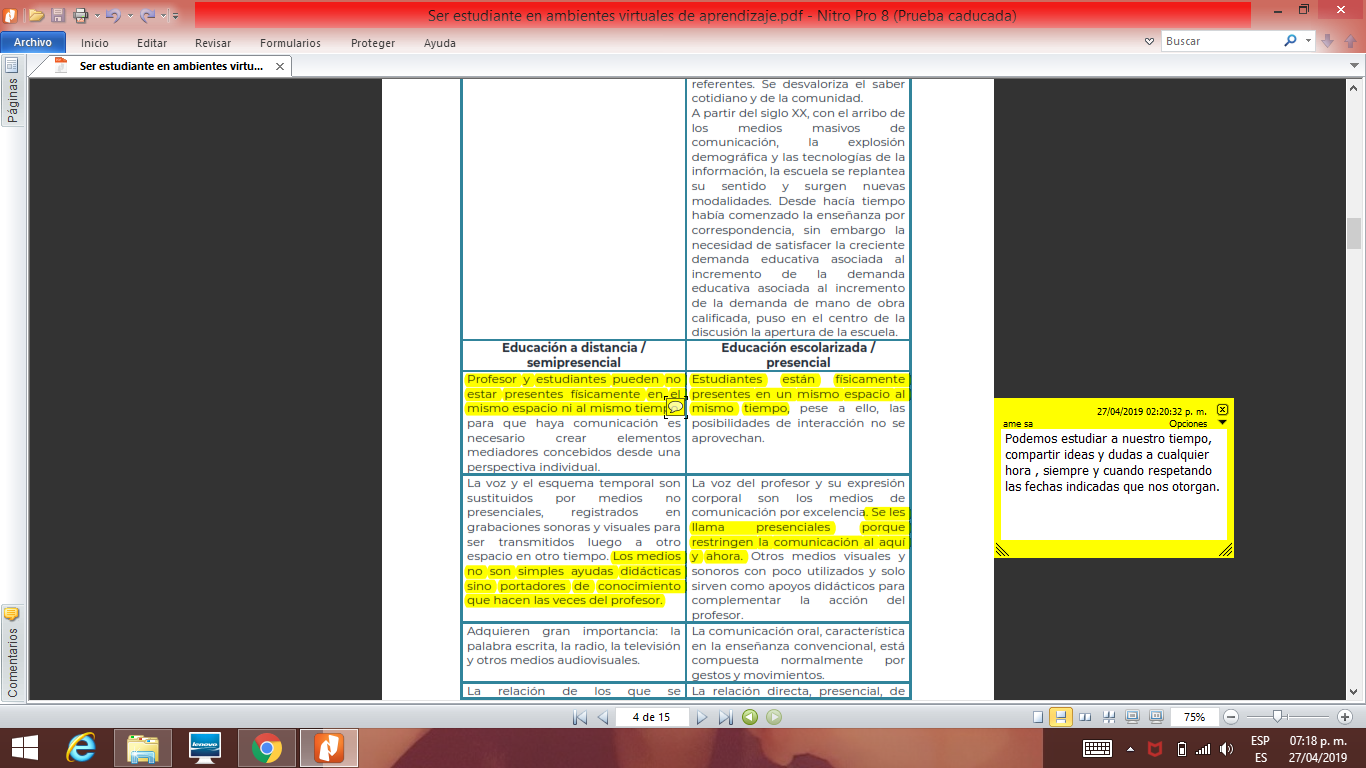Viewport: 1366px width, 768px height.
Task: Enable single page view mode
Action: [x=1038, y=717]
